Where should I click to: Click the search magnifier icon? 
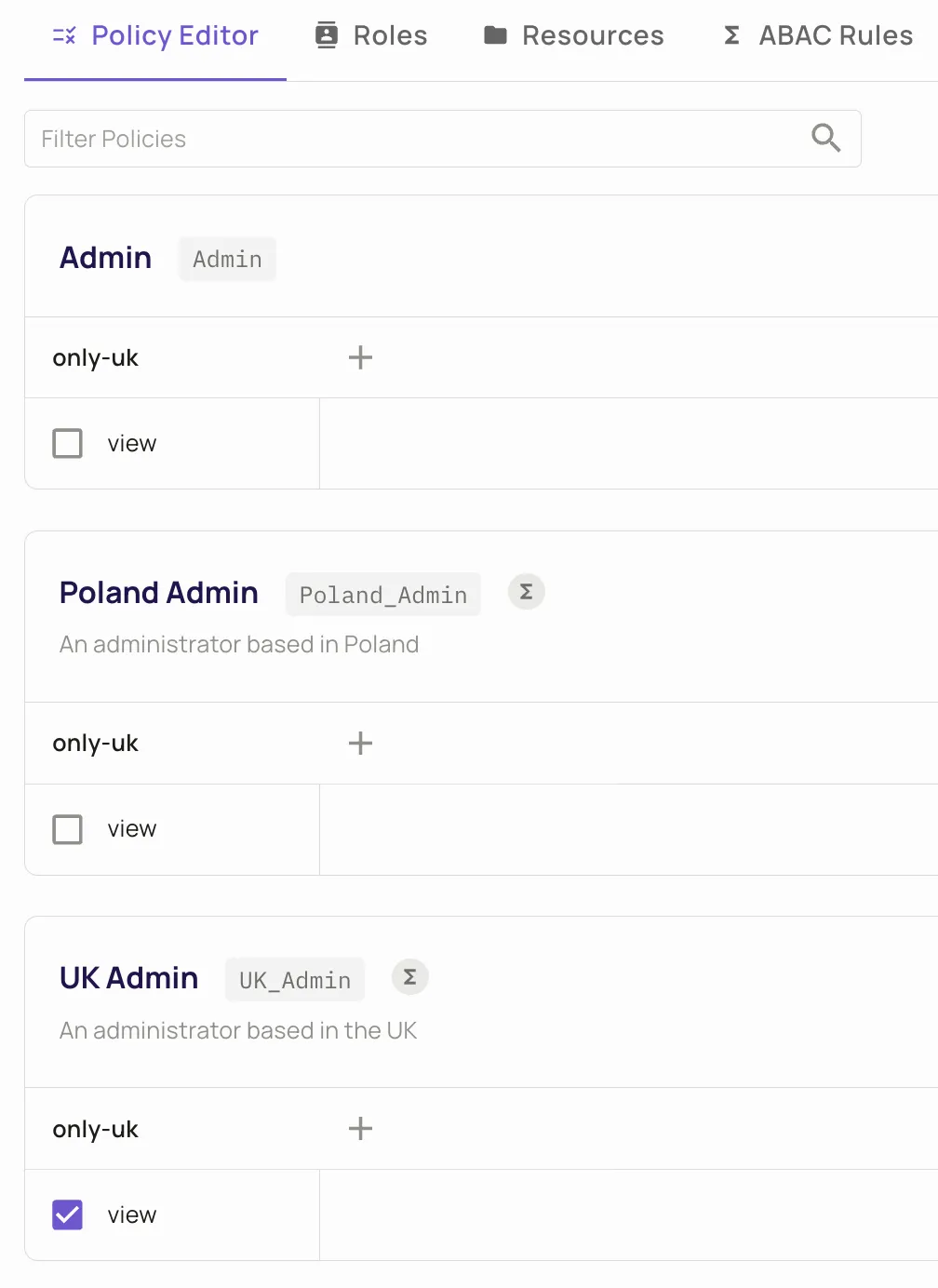coord(825,138)
